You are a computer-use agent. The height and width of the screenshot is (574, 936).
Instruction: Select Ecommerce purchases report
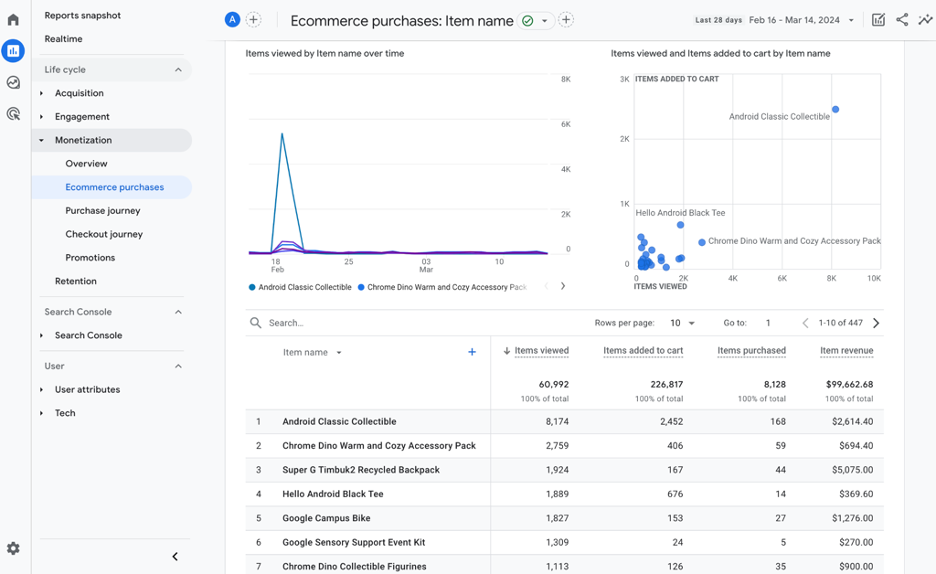(115, 187)
